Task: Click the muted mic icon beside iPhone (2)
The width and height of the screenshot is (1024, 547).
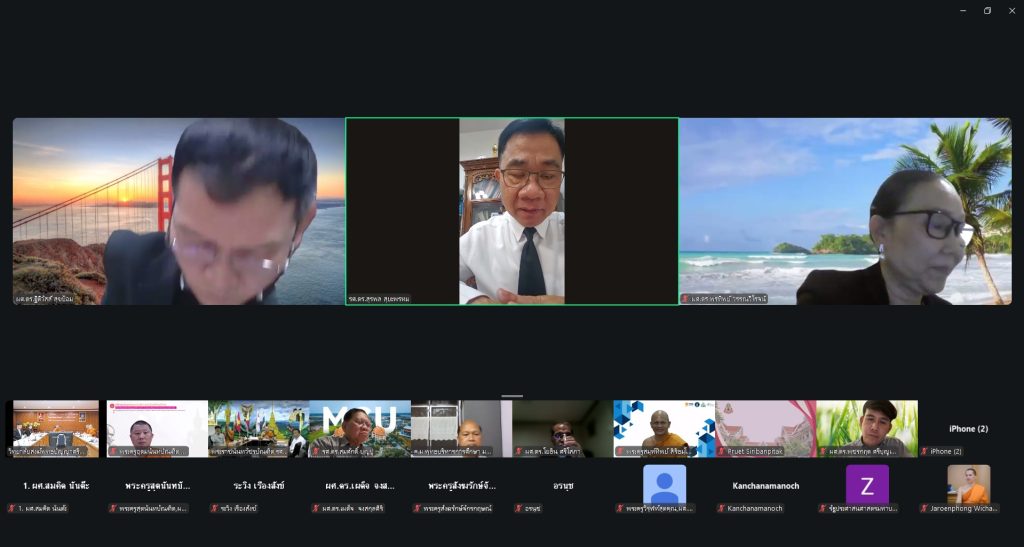Action: 924,452
